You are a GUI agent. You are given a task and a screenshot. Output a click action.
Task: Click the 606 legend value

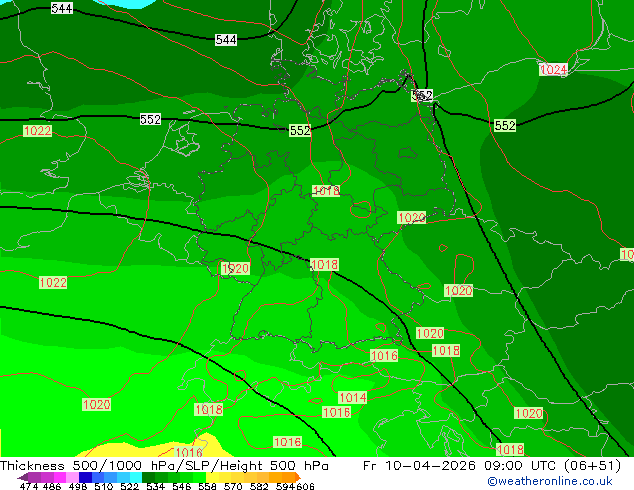(305, 486)
